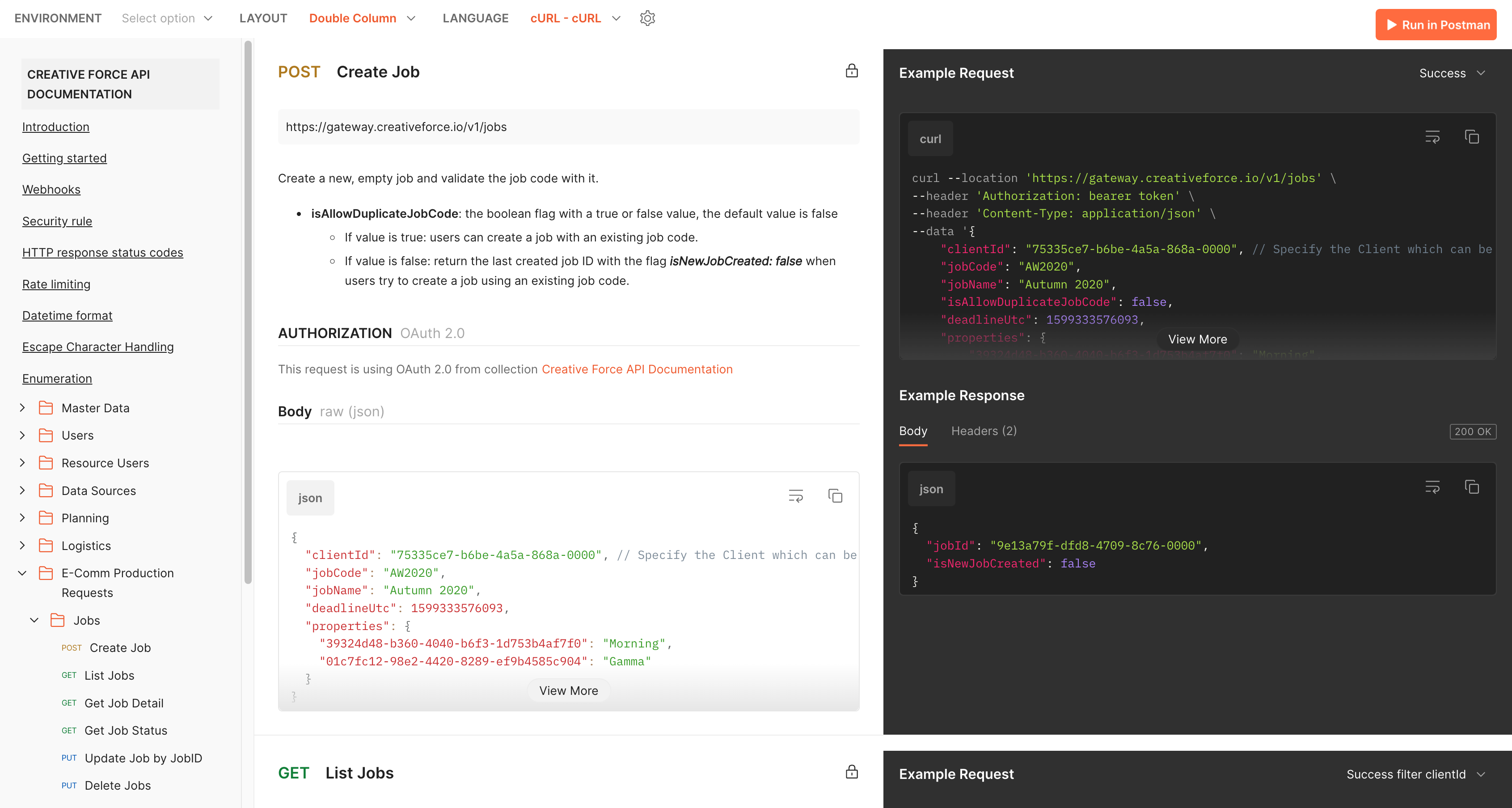Click the lock icon beside List Jobs
The height and width of the screenshot is (808, 1512).
point(852,772)
